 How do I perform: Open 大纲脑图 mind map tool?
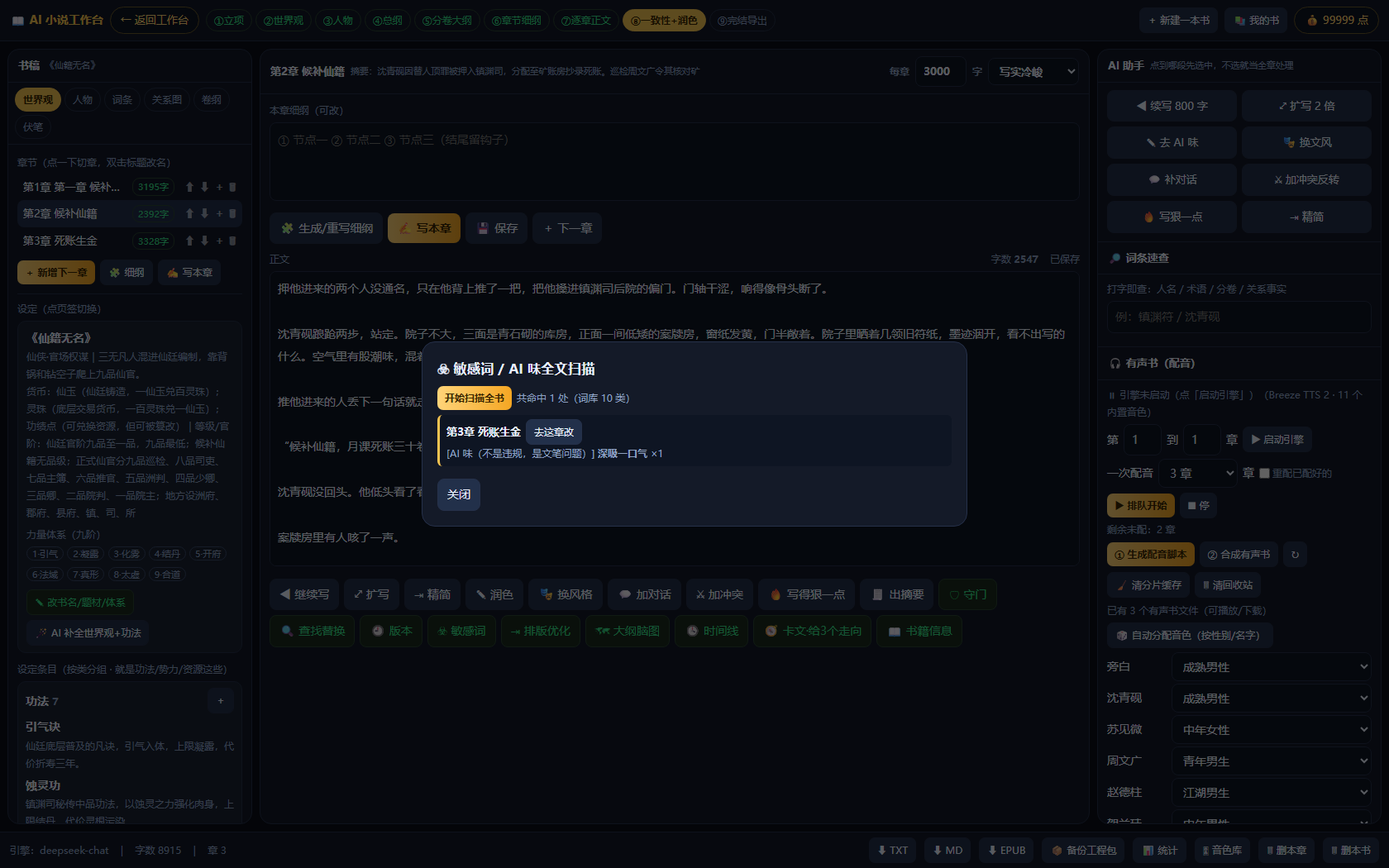click(628, 631)
